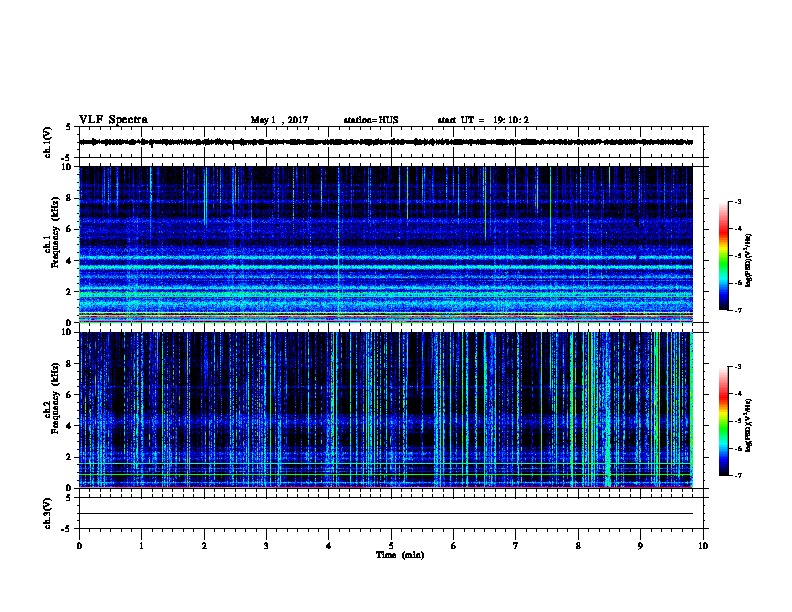
Task: Click the time axis tick label '10'
Action: [x=703, y=546]
